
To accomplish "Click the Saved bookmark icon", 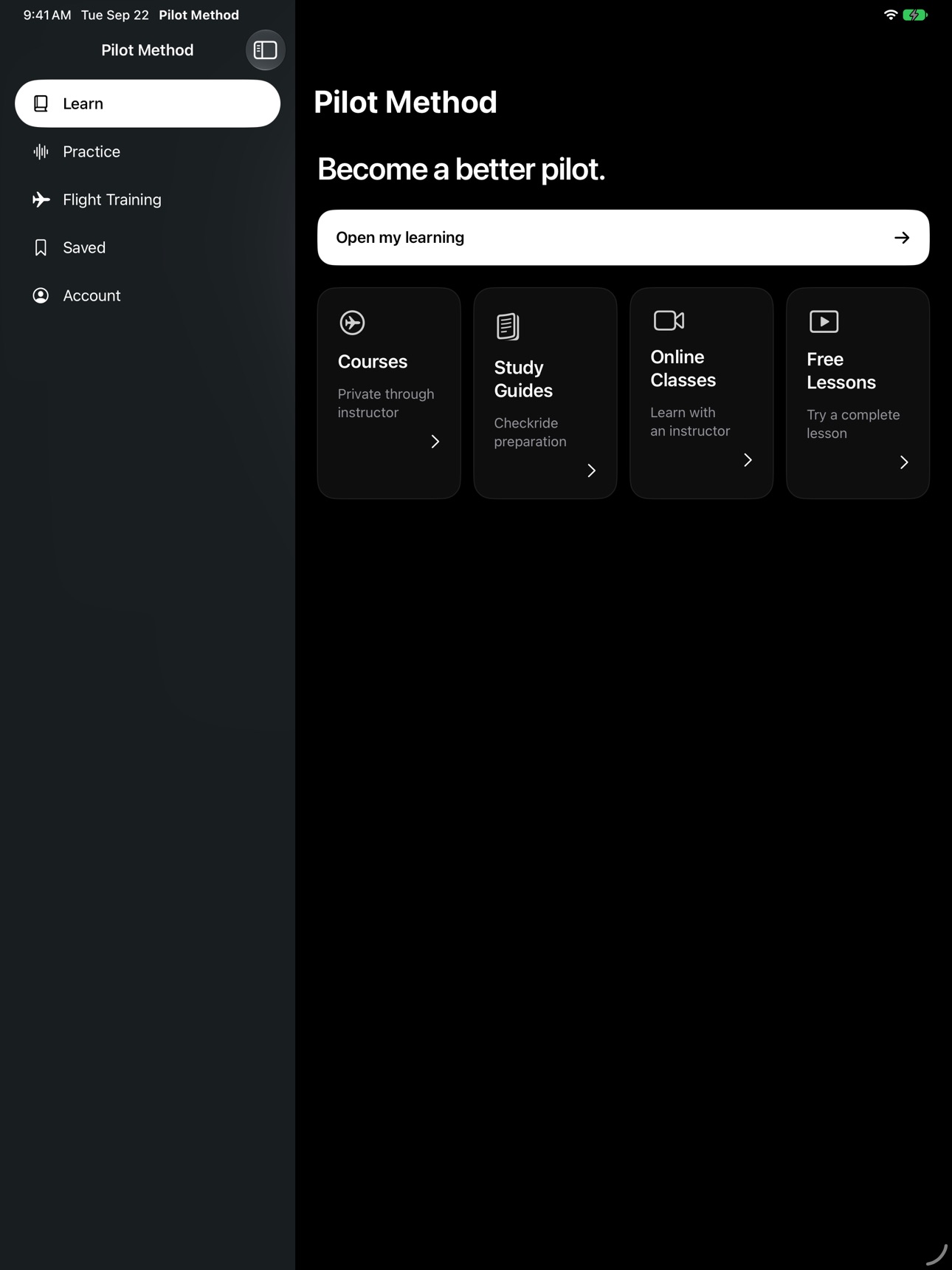I will tap(41, 247).
